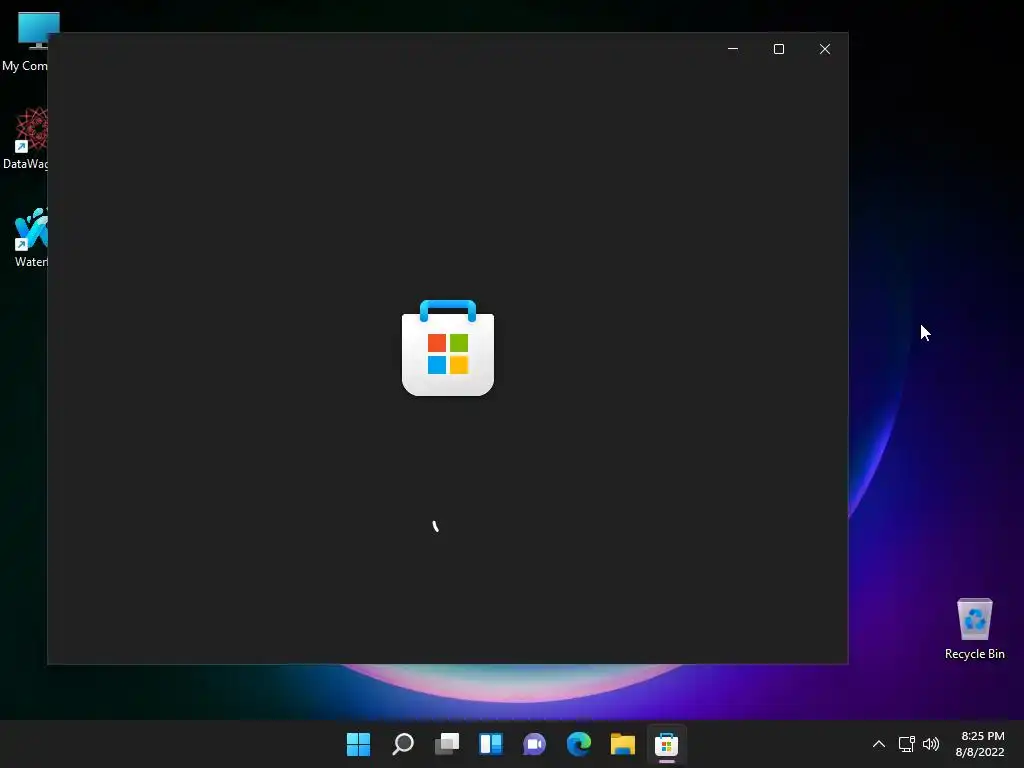Show hidden system tray icons
This screenshot has height=768, width=1024.
(879, 744)
